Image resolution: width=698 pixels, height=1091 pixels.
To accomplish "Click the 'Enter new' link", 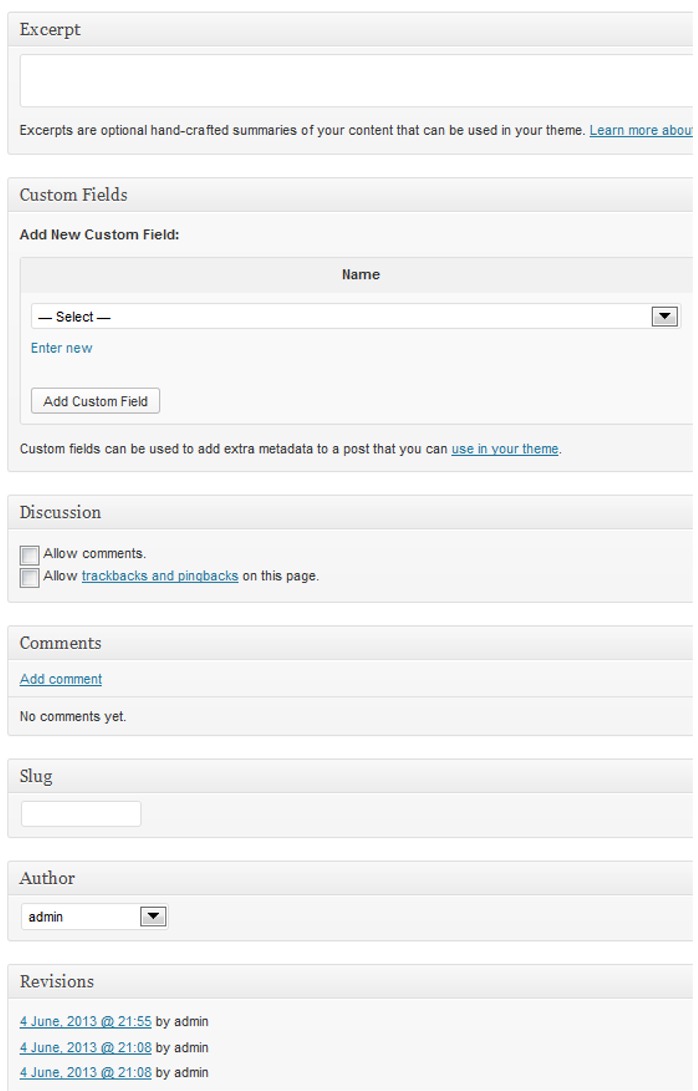I will pyautogui.click(x=61, y=348).
